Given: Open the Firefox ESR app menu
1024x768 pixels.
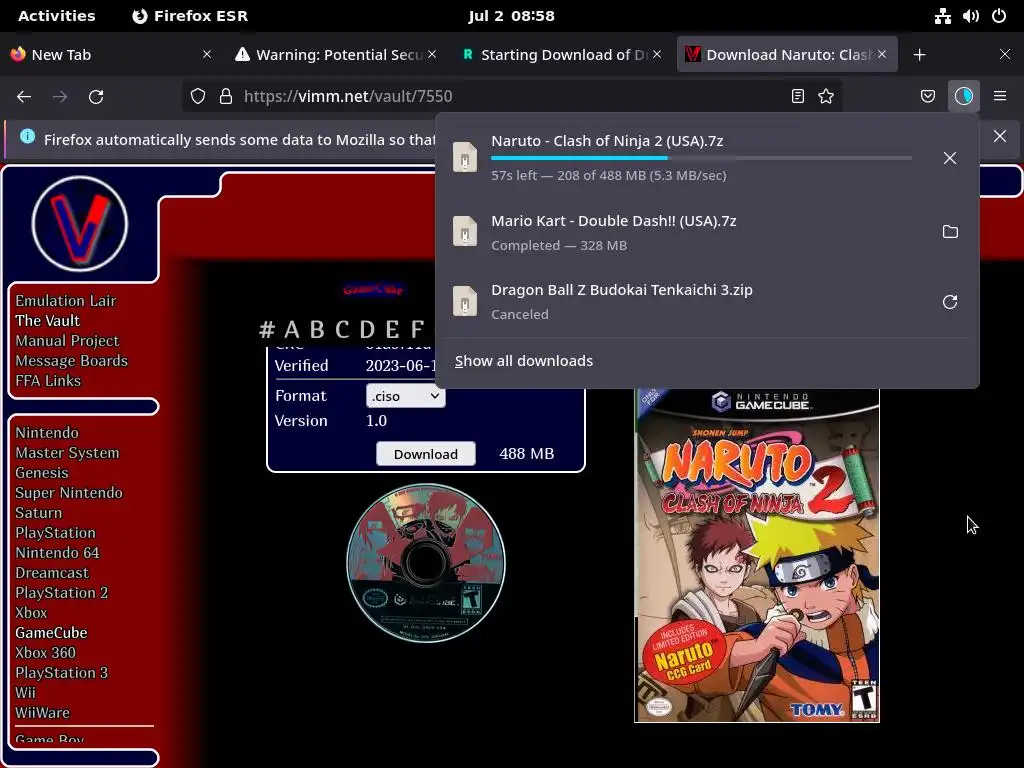Looking at the screenshot, I should click(190, 16).
